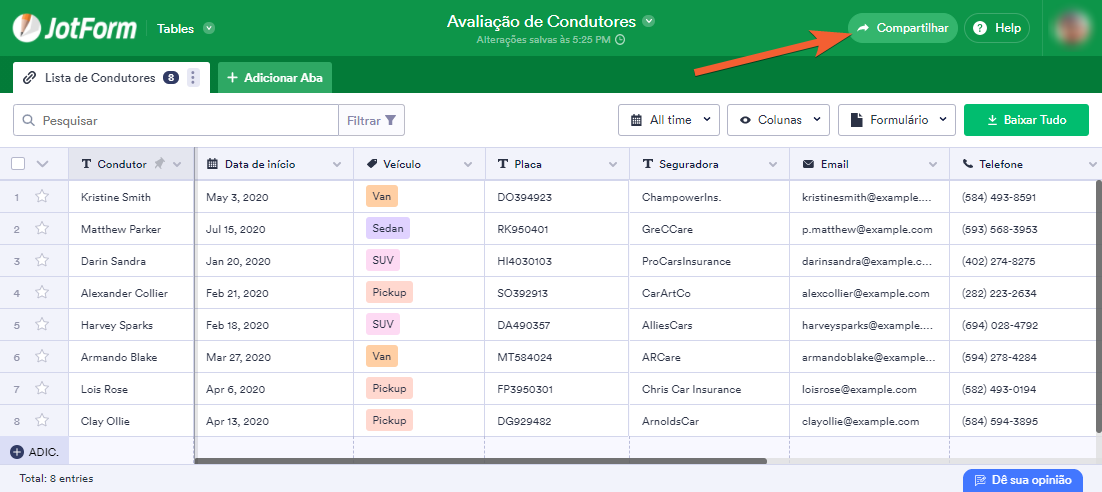Click the history clock icon beside save time
The image size is (1102, 492).
point(620,40)
